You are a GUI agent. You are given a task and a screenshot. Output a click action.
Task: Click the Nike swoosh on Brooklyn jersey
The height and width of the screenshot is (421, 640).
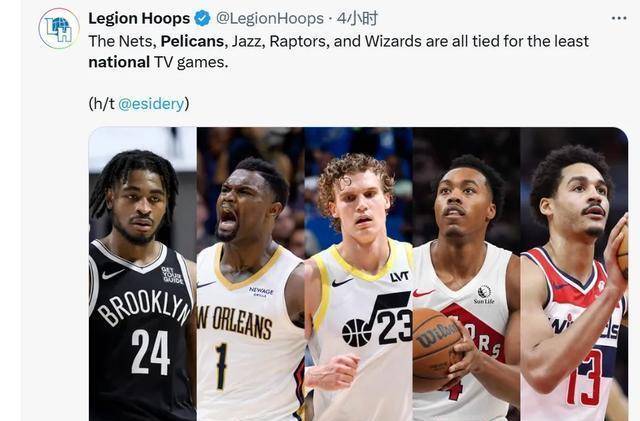(113, 274)
